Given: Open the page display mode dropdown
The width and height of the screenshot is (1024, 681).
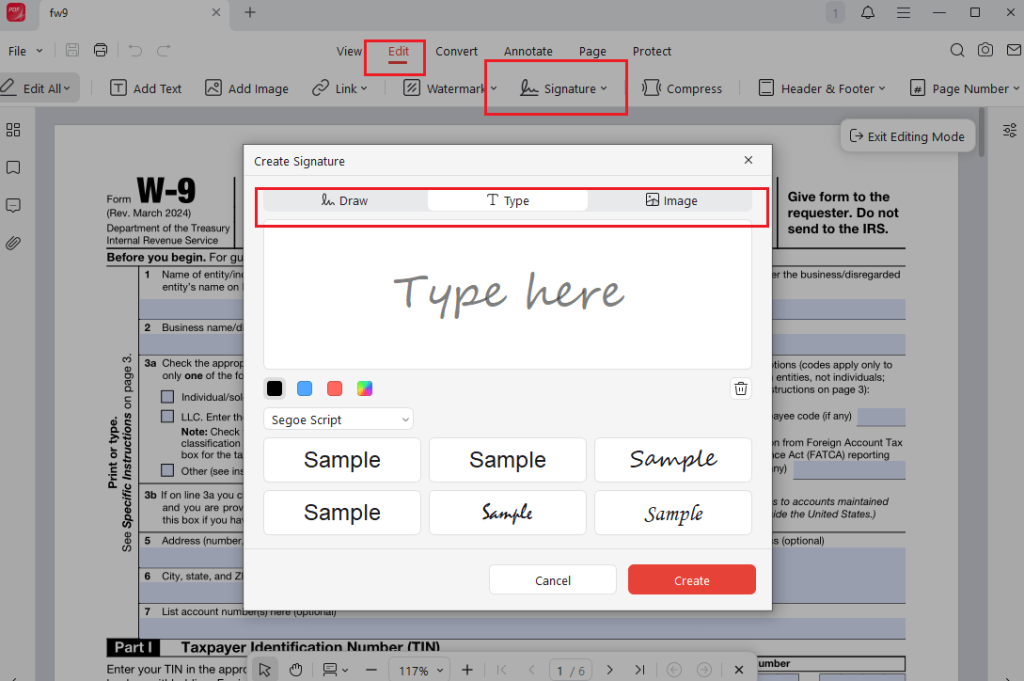Looking at the screenshot, I should coord(336,670).
